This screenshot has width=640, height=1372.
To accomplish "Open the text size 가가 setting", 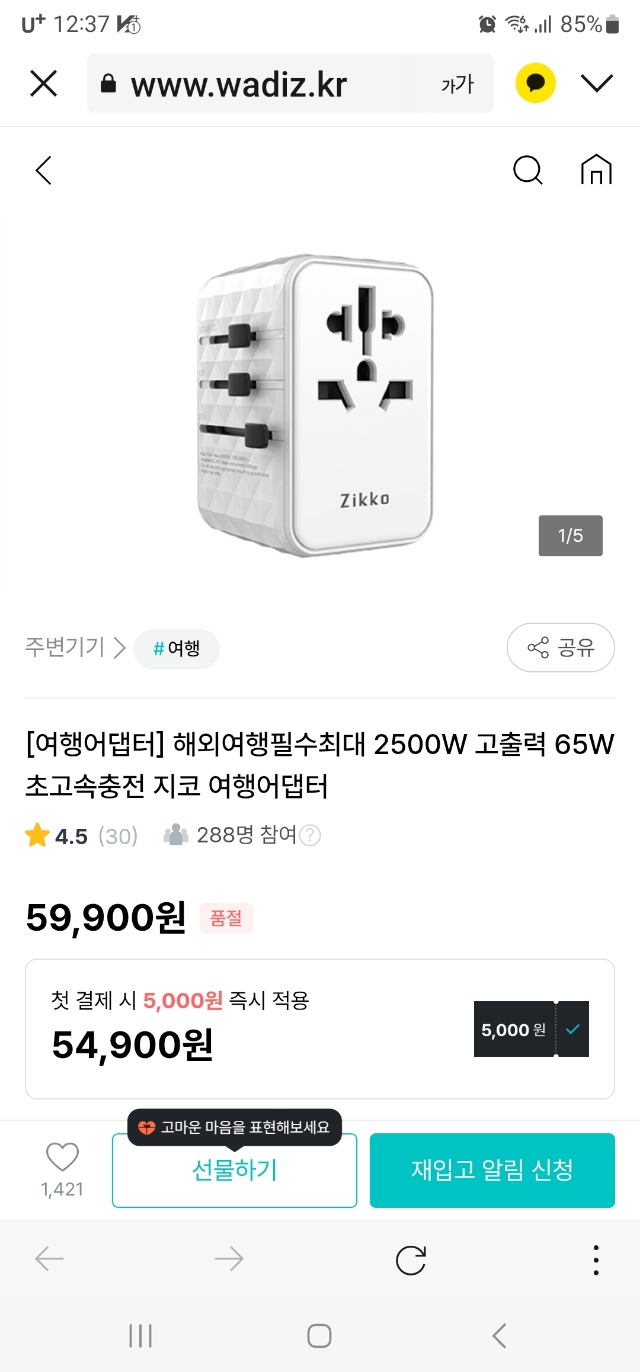I will point(457,85).
